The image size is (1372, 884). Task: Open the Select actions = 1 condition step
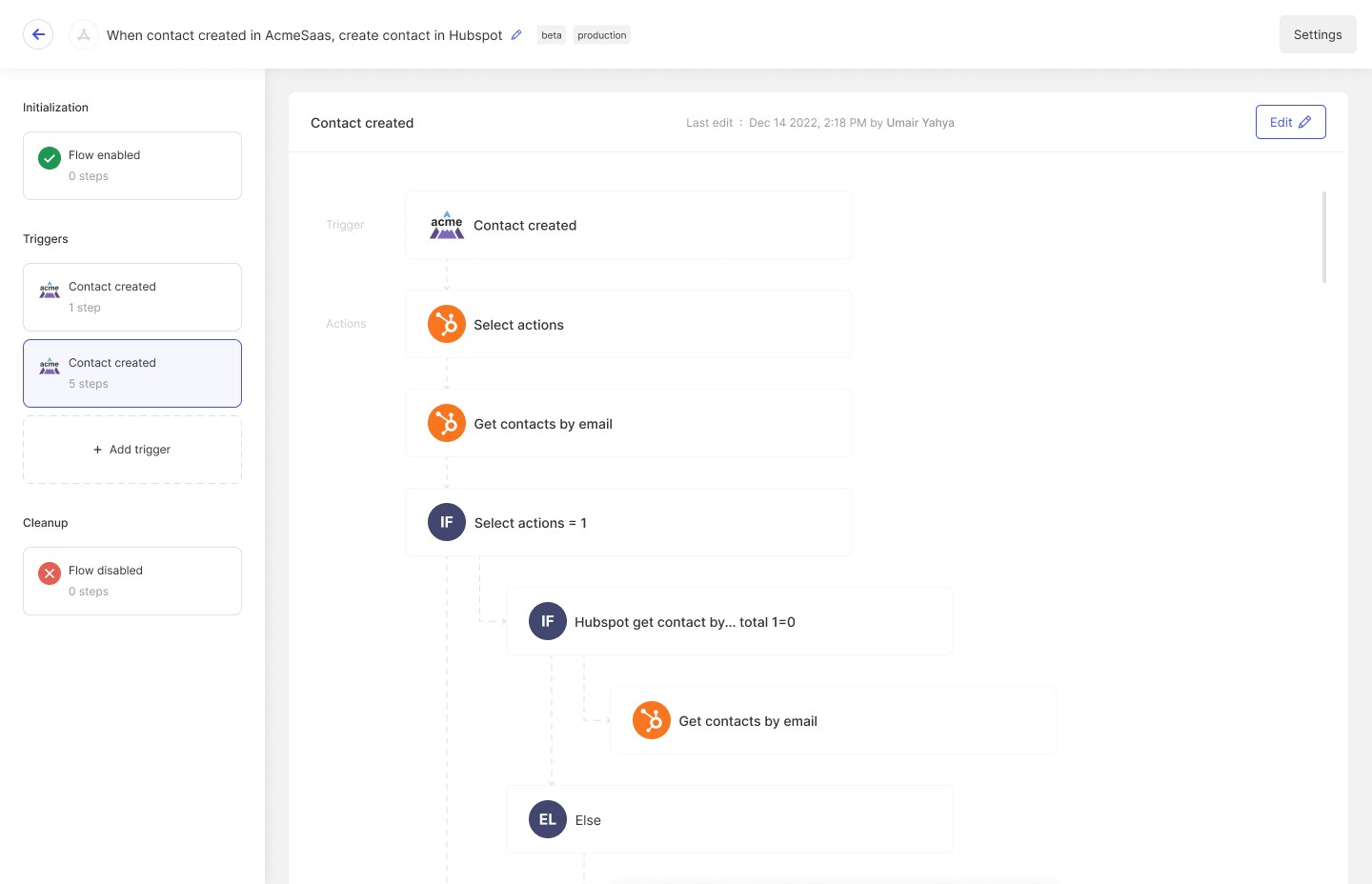(629, 522)
